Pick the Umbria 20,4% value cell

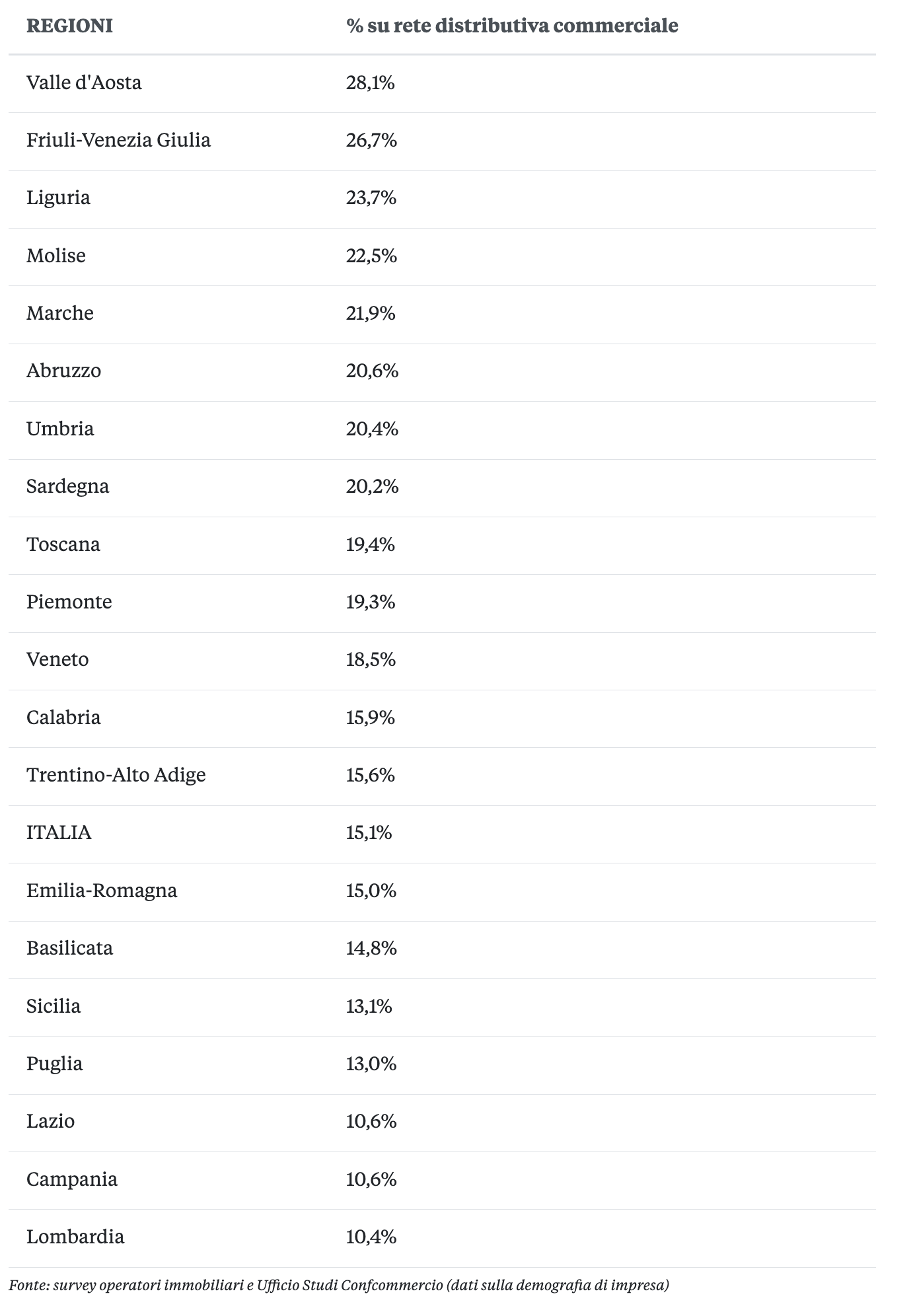click(372, 429)
